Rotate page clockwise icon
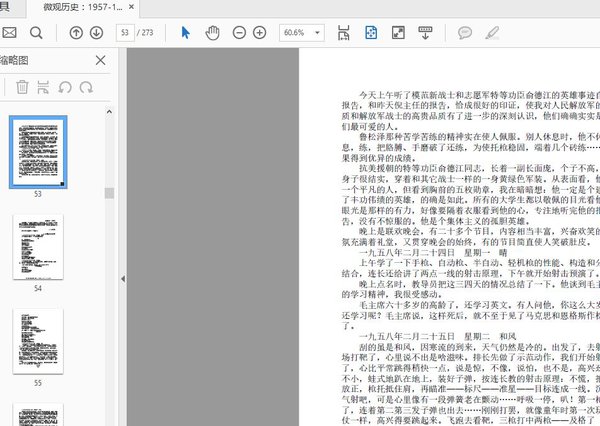Viewport: 600px width, 426px height. [x=86, y=87]
